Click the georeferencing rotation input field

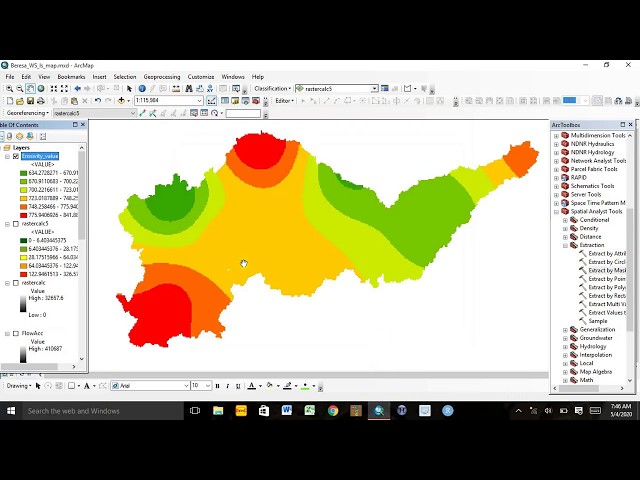point(243,113)
